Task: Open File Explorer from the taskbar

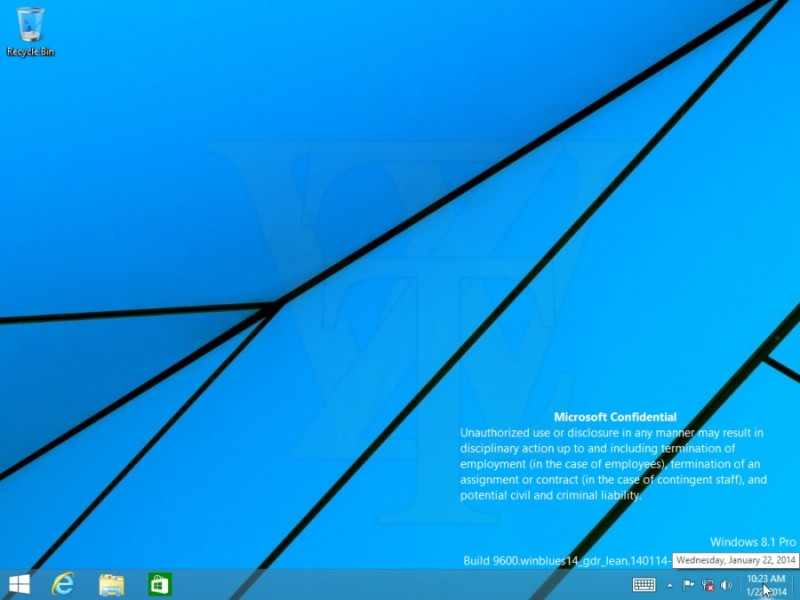Action: [x=110, y=585]
